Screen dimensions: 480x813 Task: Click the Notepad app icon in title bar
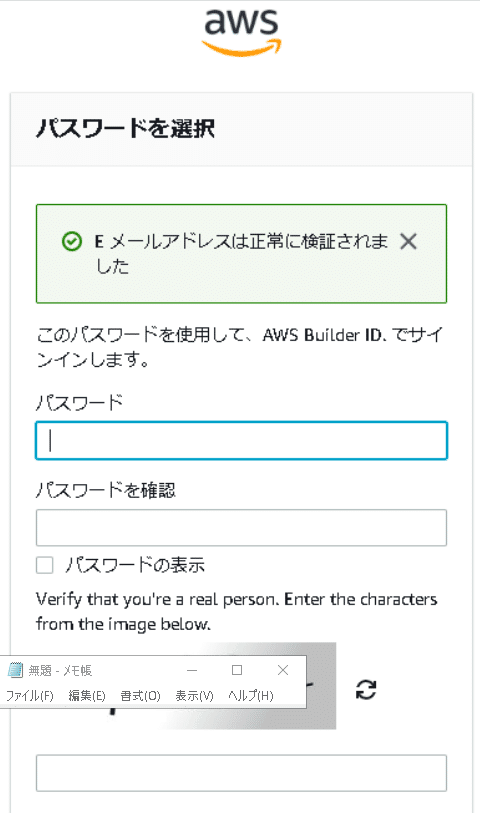tap(15, 670)
